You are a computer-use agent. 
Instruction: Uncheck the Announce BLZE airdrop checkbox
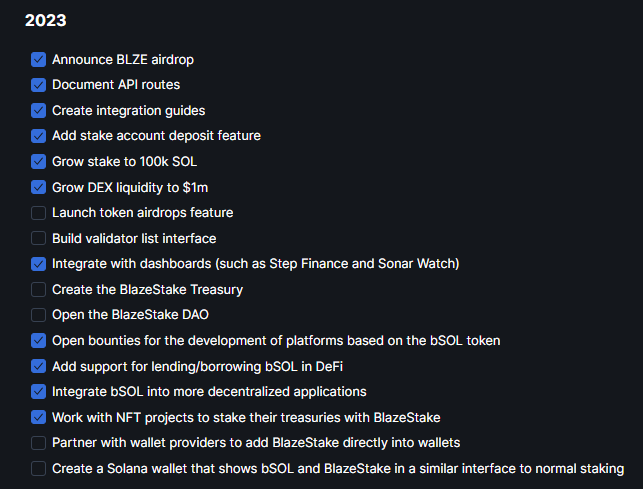pos(38,60)
